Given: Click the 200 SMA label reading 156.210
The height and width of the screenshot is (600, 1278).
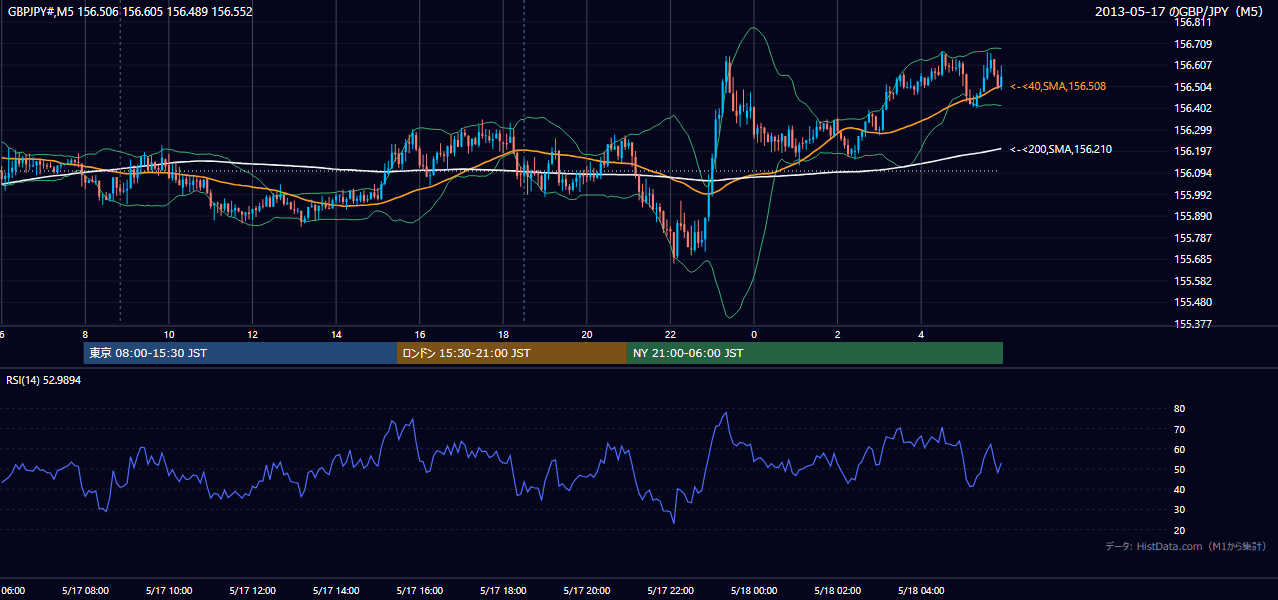Looking at the screenshot, I should [x=1061, y=149].
